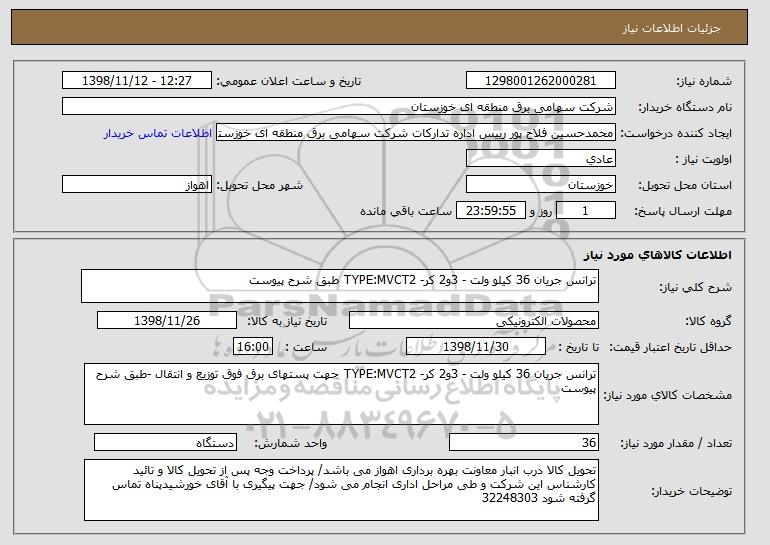Click the اطلاعات کالاهای مورد نیاز section heading
Viewport: 770px width, 545px height.
coord(658,255)
